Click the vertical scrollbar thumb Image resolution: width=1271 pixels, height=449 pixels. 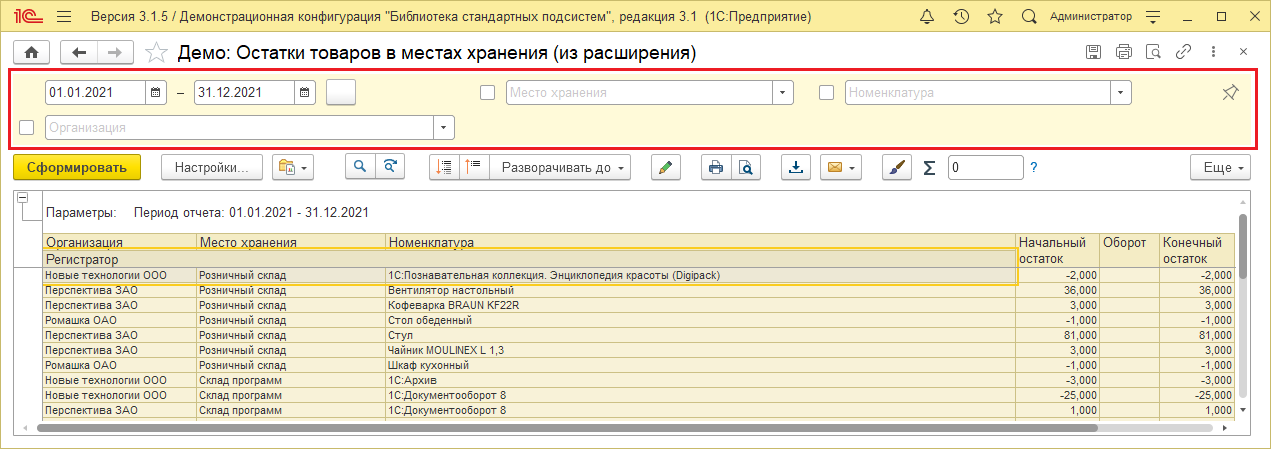1243,246
